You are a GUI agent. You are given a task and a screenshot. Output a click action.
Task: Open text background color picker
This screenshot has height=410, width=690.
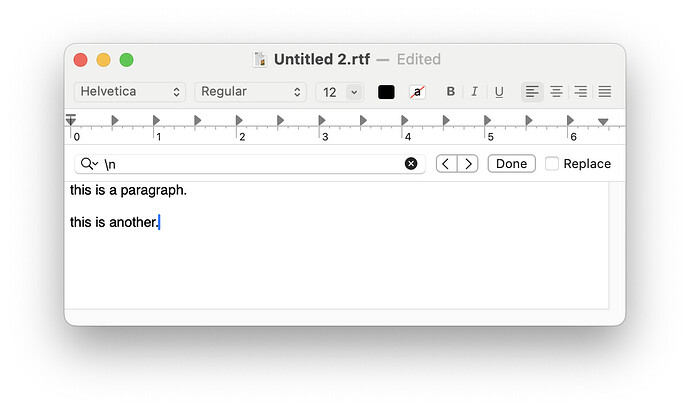click(x=417, y=92)
